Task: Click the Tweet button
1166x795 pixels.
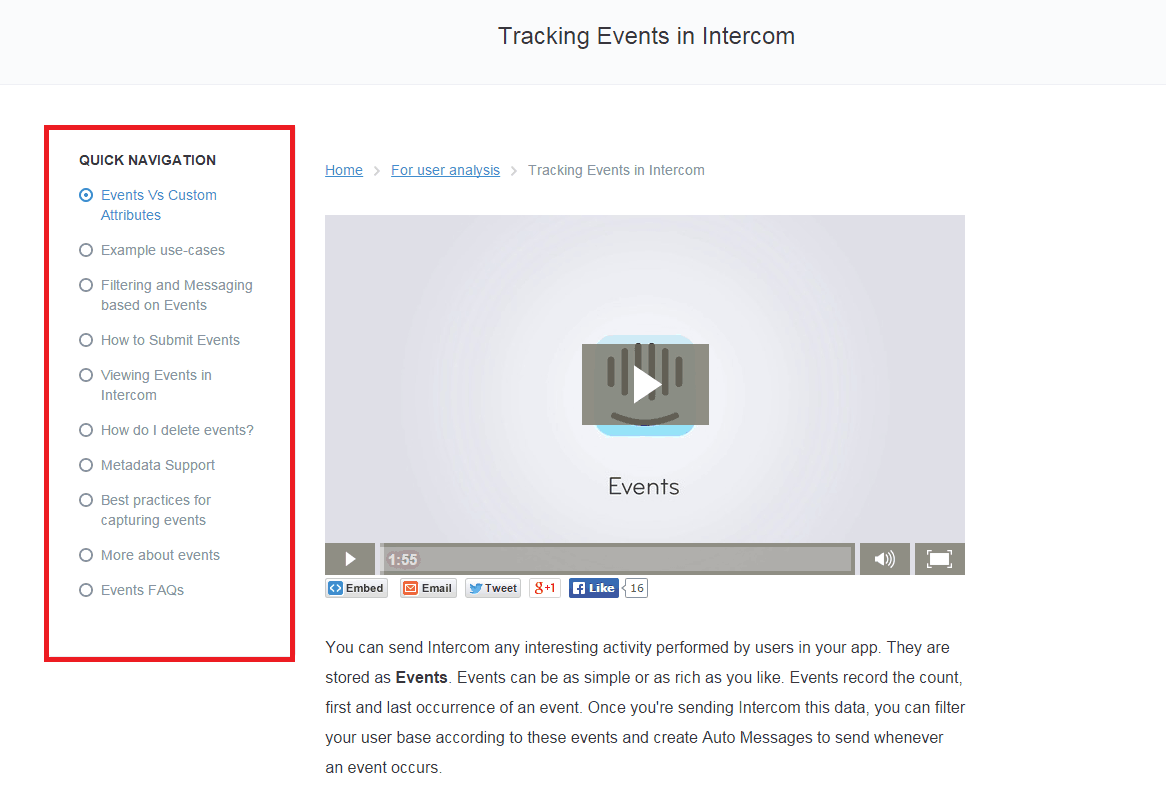Action: pos(493,588)
